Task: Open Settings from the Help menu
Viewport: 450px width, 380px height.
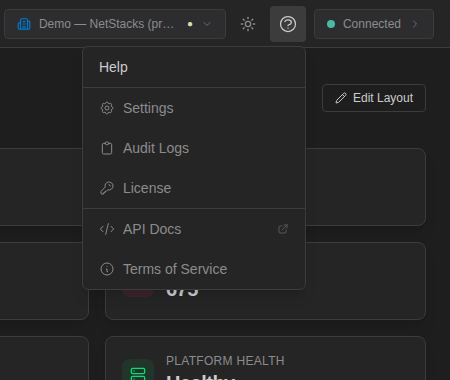Action: pos(194,108)
